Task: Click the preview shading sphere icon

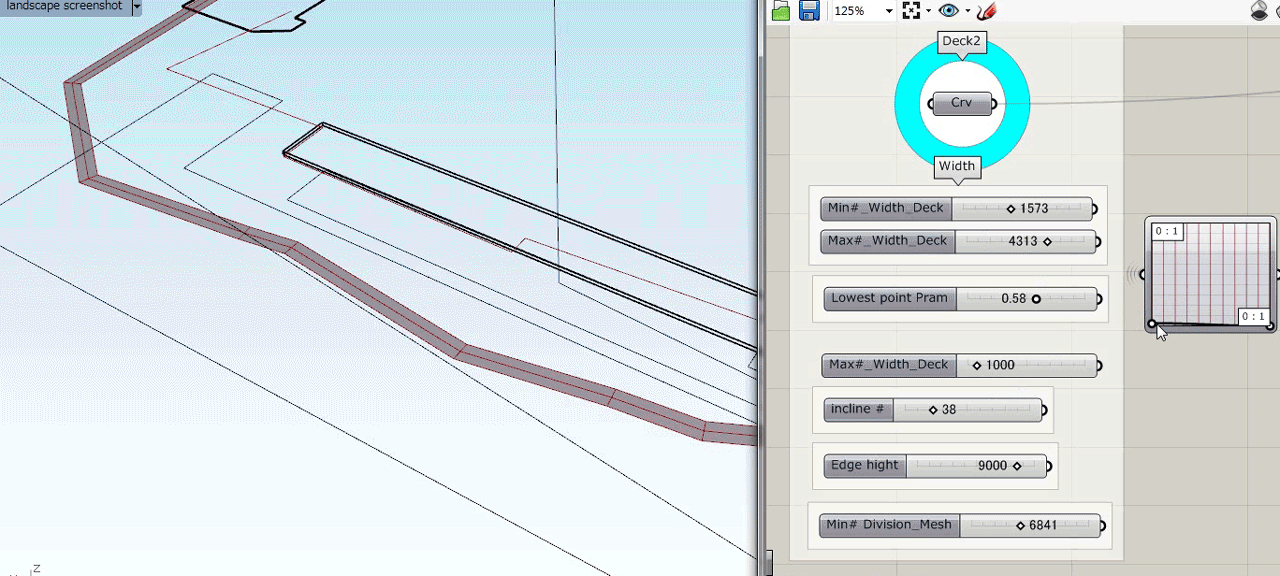Action: click(x=1259, y=11)
